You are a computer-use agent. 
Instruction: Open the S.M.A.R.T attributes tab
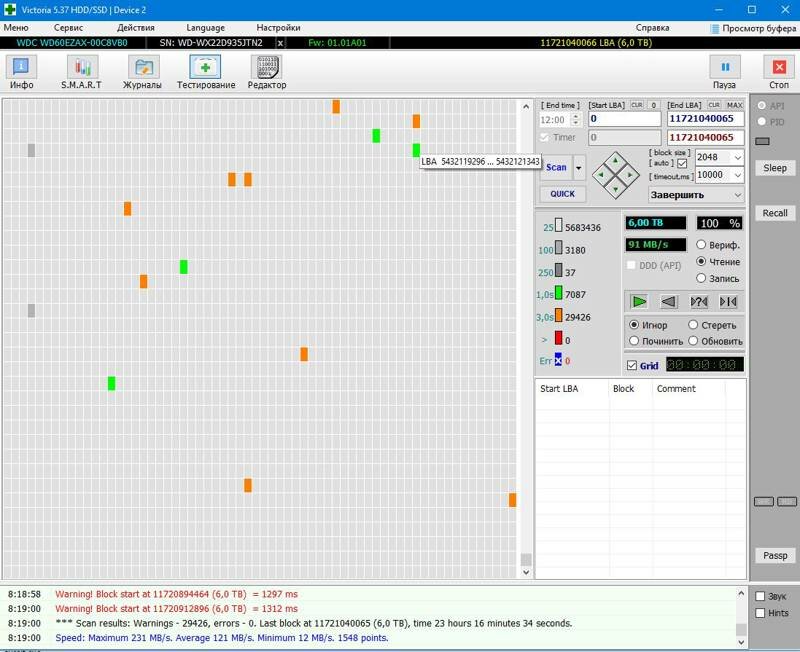[82, 72]
